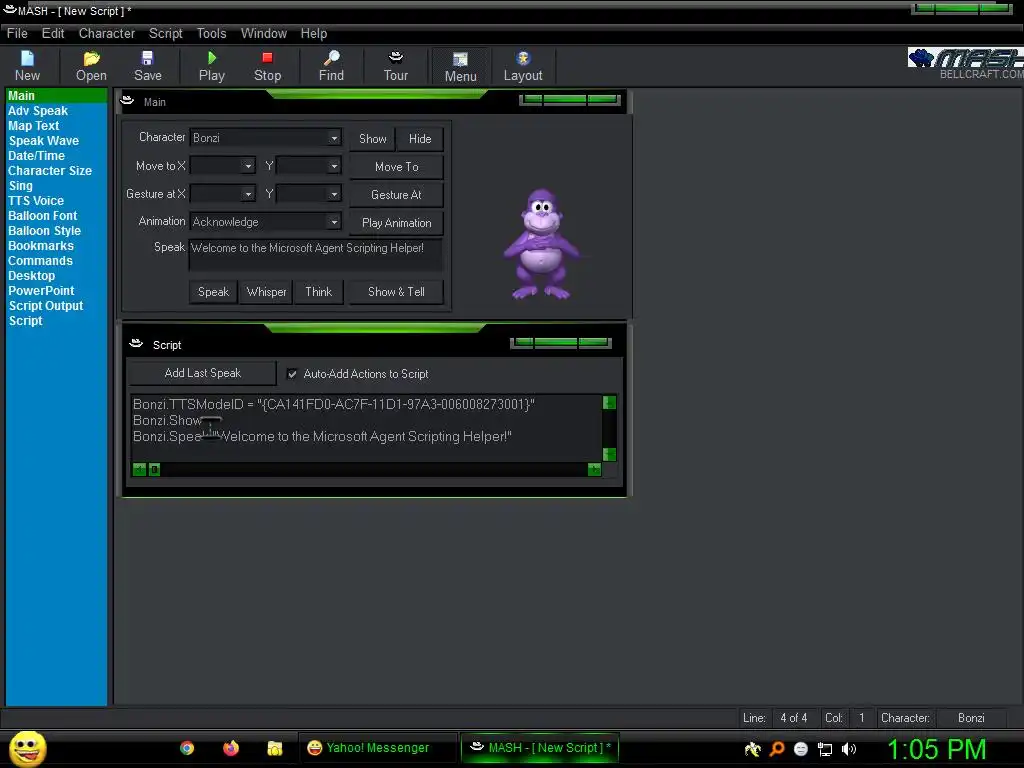Expand the Character dropdown showing Bonzi
Viewport: 1024px width, 768px height.
tap(334, 138)
